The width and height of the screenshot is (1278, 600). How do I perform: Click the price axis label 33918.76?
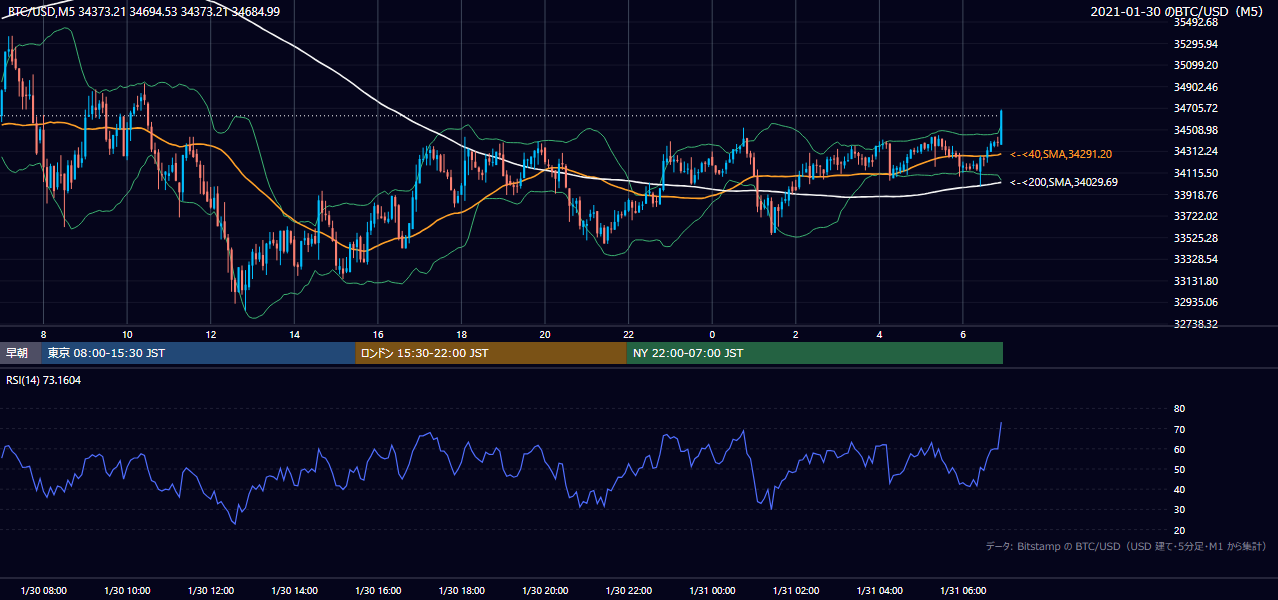click(x=1196, y=195)
